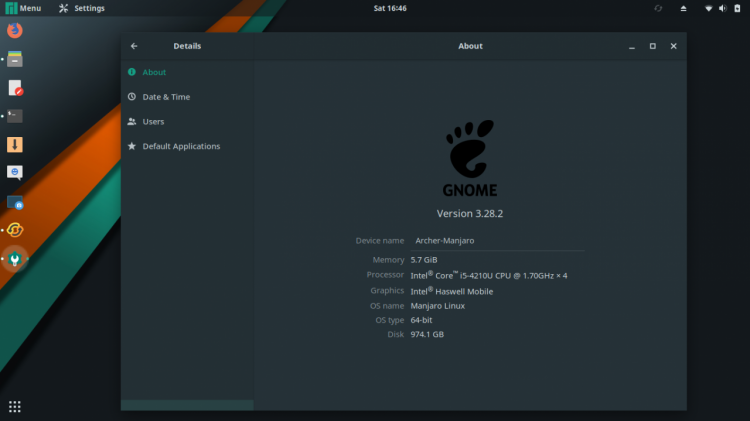Image resolution: width=750 pixels, height=421 pixels.
Task: Edit the Device name field Archer-Manjaro
Action: [x=497, y=241]
